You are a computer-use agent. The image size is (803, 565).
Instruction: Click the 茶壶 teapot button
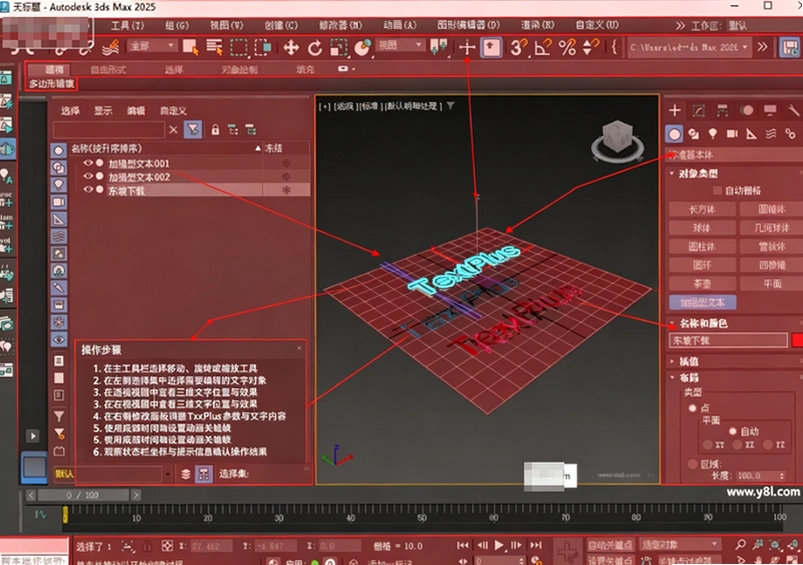pyautogui.click(x=702, y=283)
